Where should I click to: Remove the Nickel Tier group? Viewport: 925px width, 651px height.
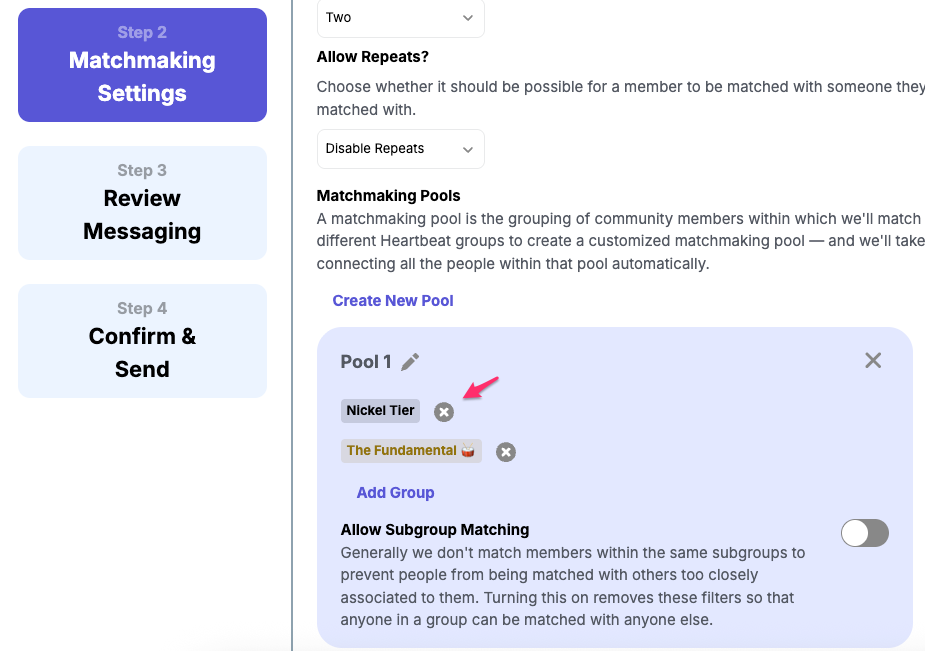click(x=444, y=412)
